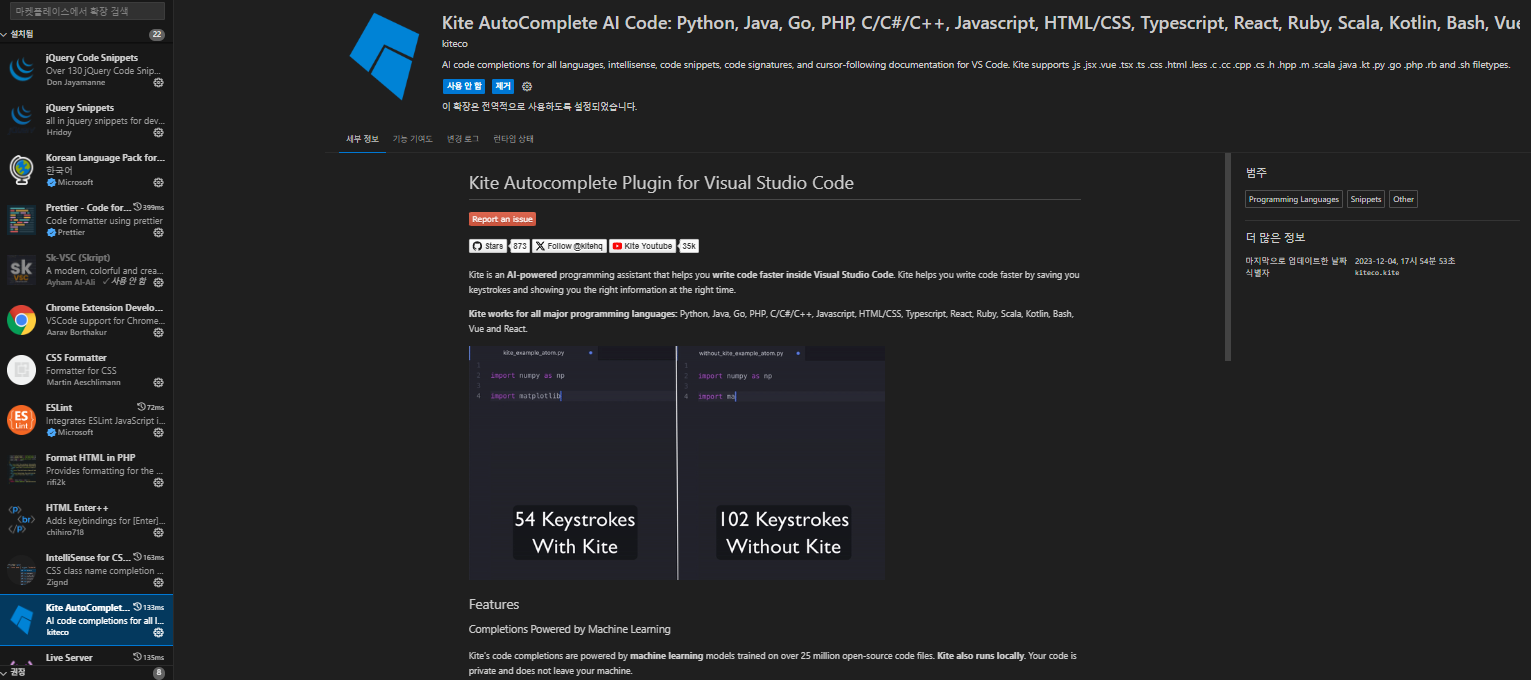Viewport: 1531px width, 680px height.
Task: Open gear menu for Sk-VSC (Skript)
Action: tap(158, 283)
